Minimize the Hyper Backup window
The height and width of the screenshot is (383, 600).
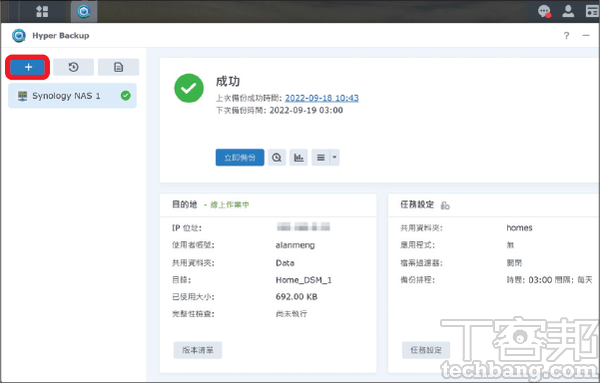point(586,36)
